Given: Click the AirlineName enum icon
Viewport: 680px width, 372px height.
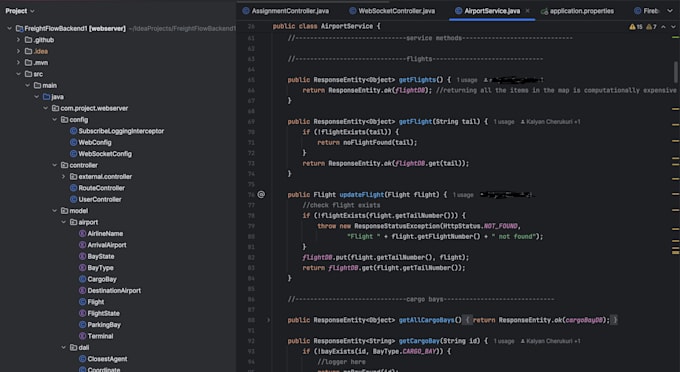Looking at the screenshot, I should [x=82, y=234].
